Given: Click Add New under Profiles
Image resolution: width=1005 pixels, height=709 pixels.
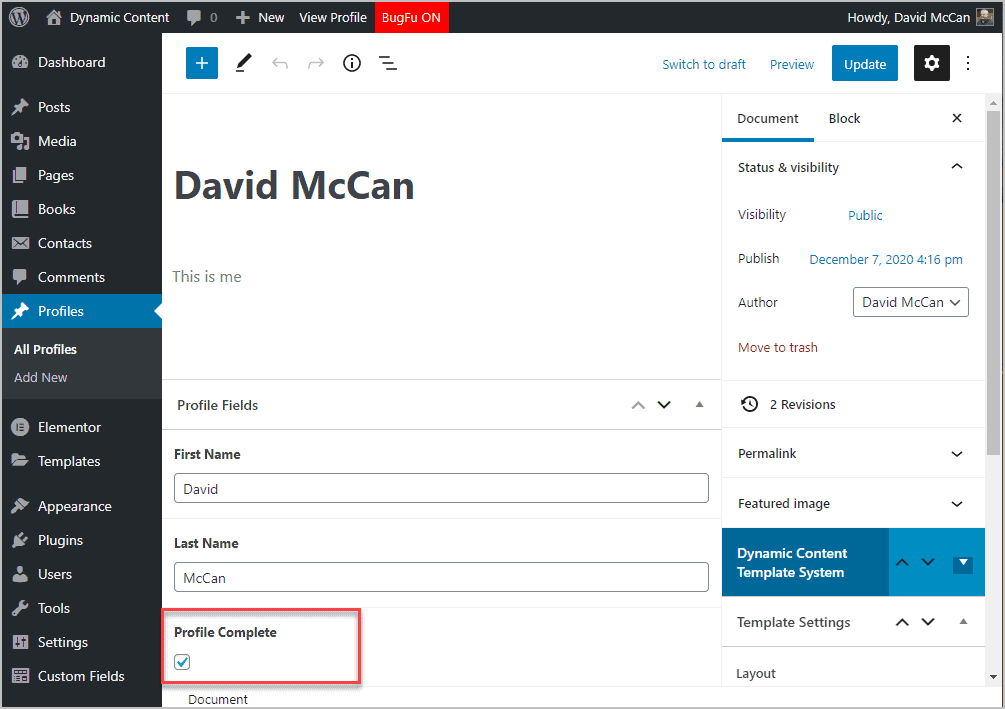Looking at the screenshot, I should (40, 378).
